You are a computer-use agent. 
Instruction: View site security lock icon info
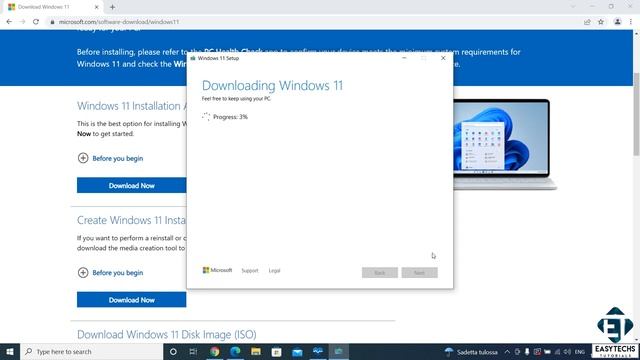coord(52,22)
